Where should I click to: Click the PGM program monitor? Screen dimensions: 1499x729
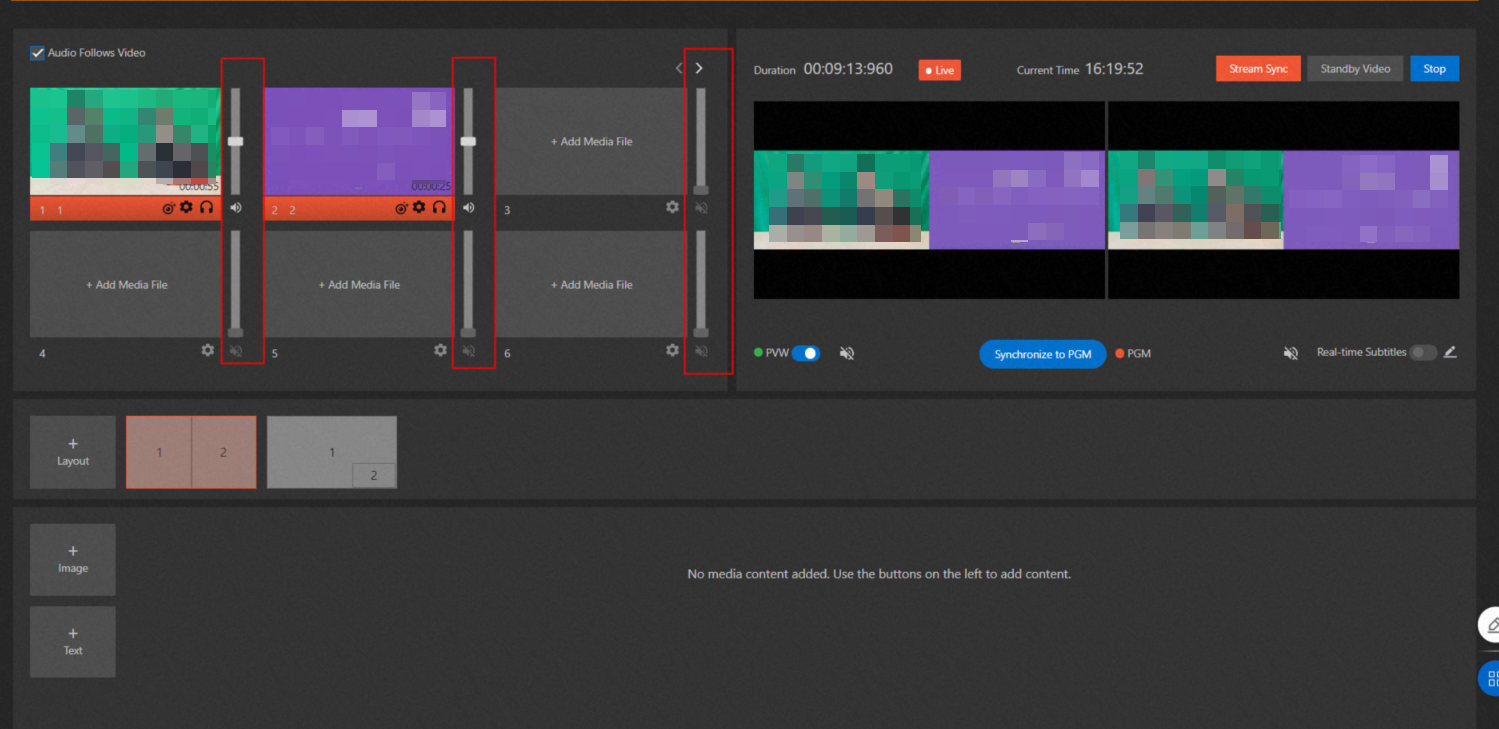1283,200
